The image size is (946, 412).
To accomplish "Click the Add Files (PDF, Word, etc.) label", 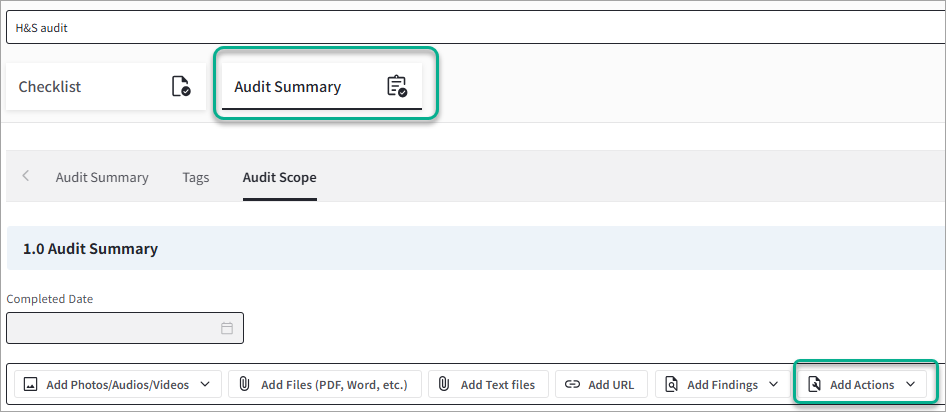I will click(334, 384).
